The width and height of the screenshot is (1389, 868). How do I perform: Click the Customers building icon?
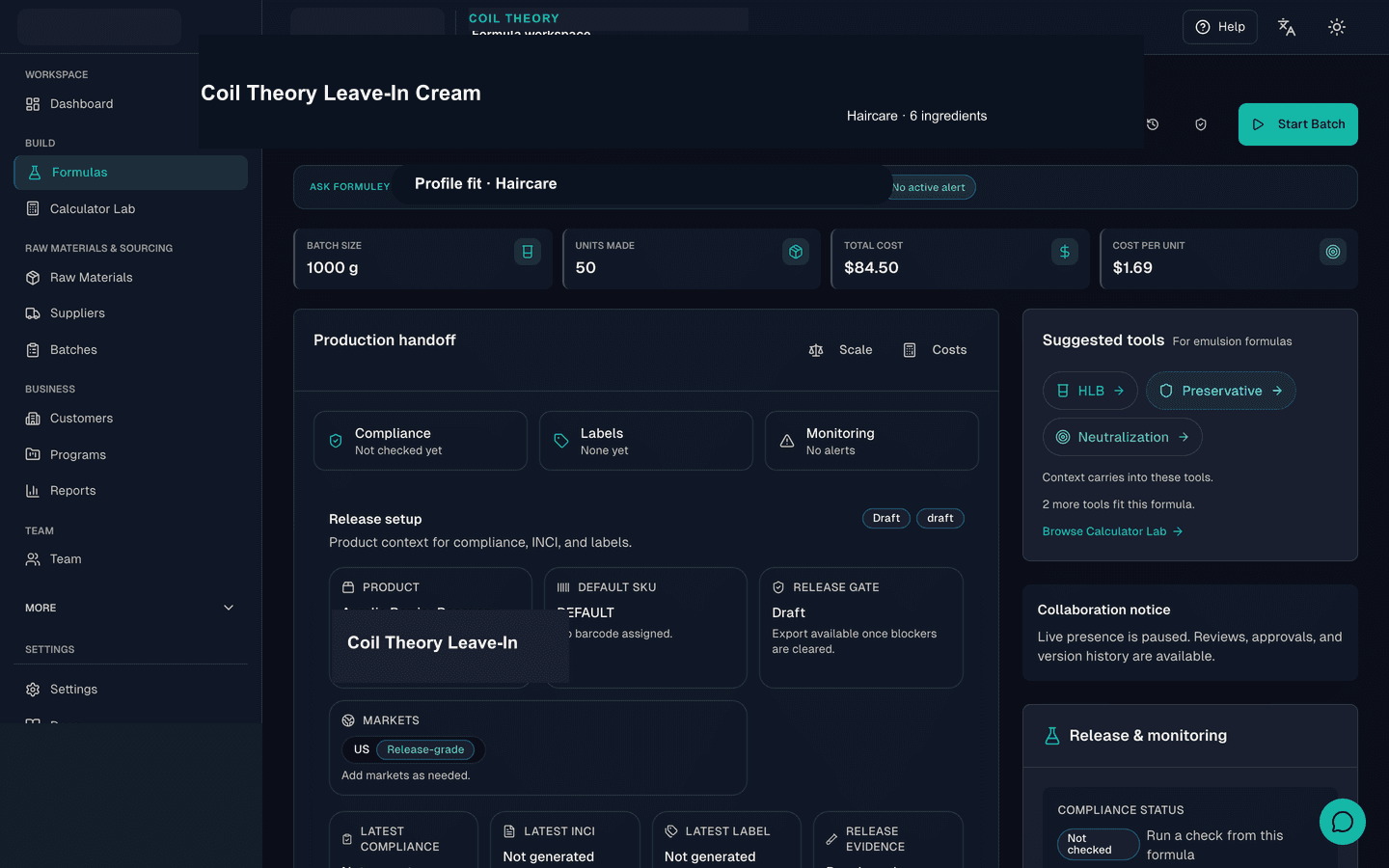click(x=33, y=419)
